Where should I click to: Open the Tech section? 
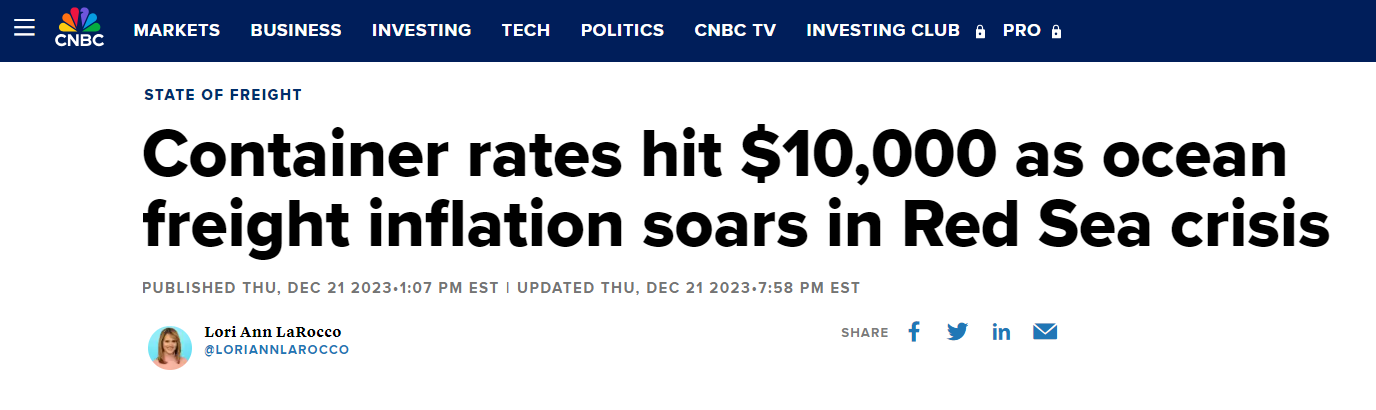[526, 30]
